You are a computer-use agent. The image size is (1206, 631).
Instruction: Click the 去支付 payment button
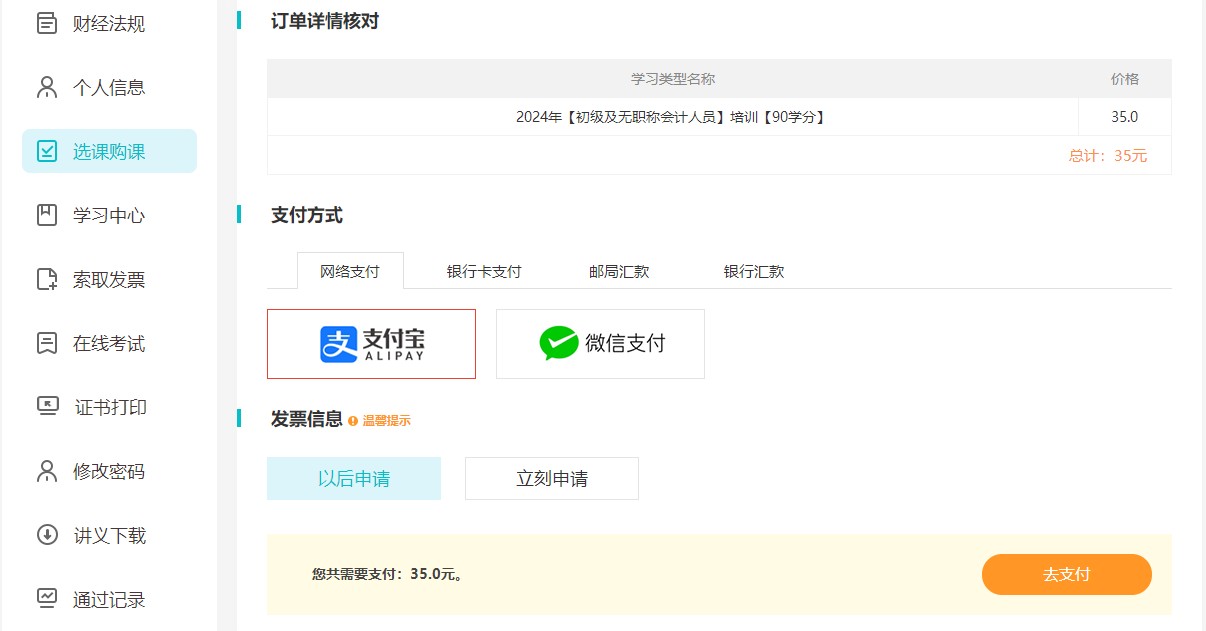(x=1066, y=574)
